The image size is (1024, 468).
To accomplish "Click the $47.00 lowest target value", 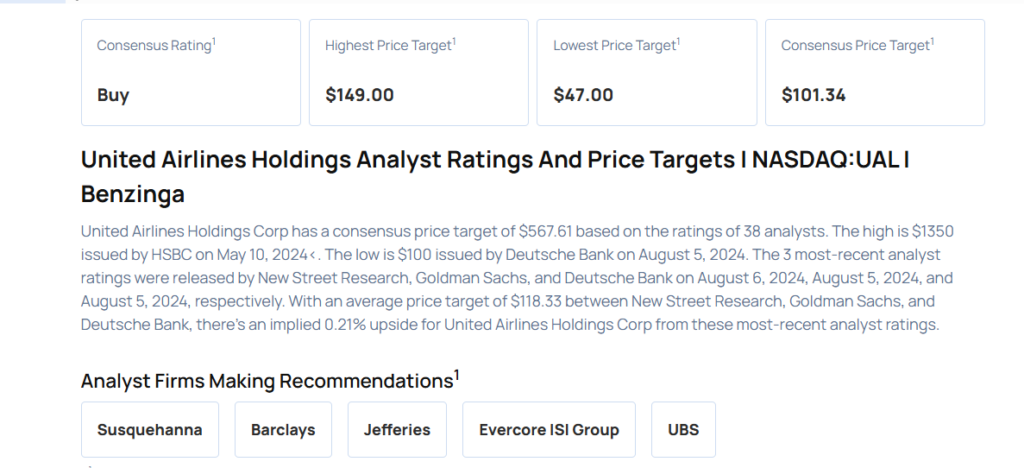I will click(x=585, y=96).
